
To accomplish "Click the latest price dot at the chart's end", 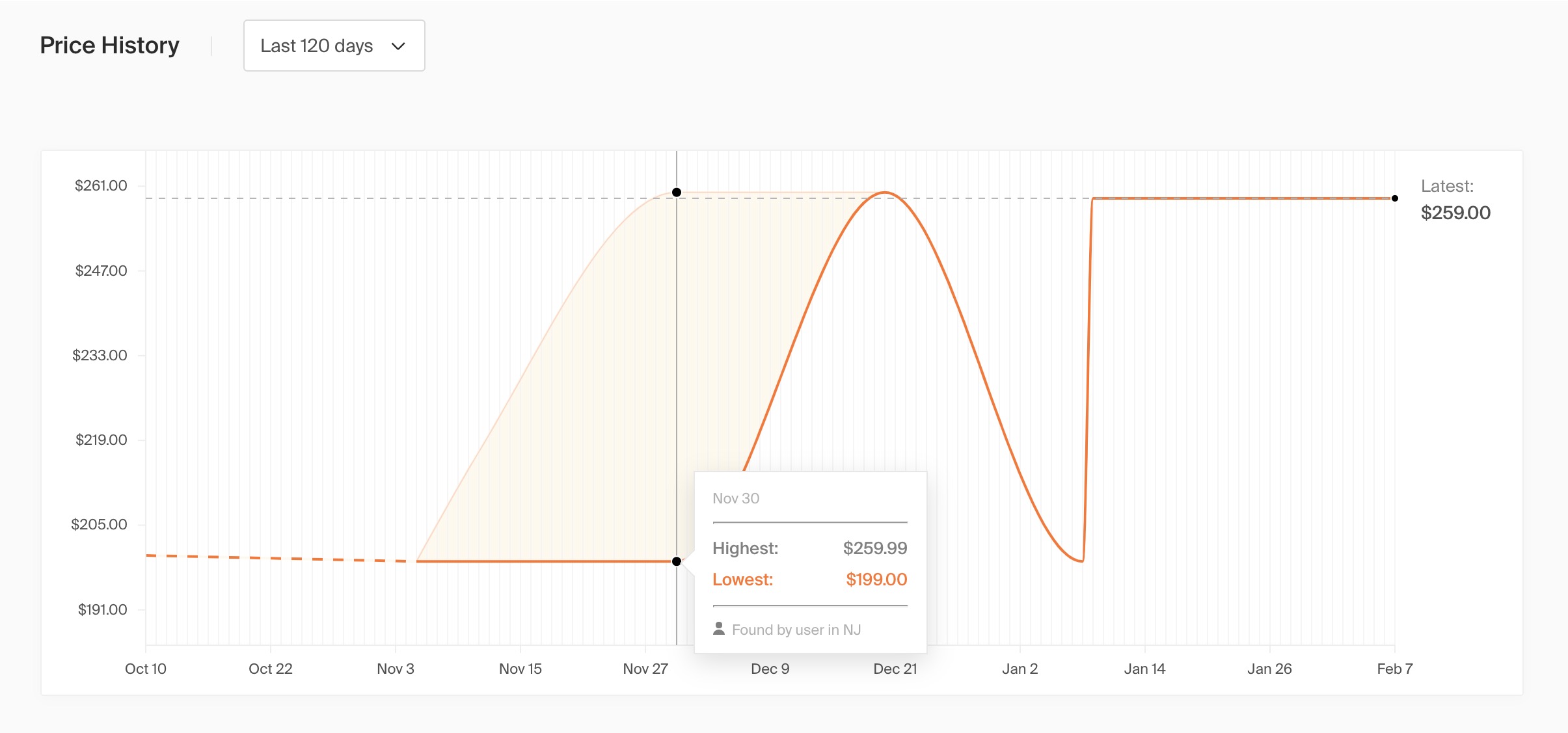I will point(1394,198).
